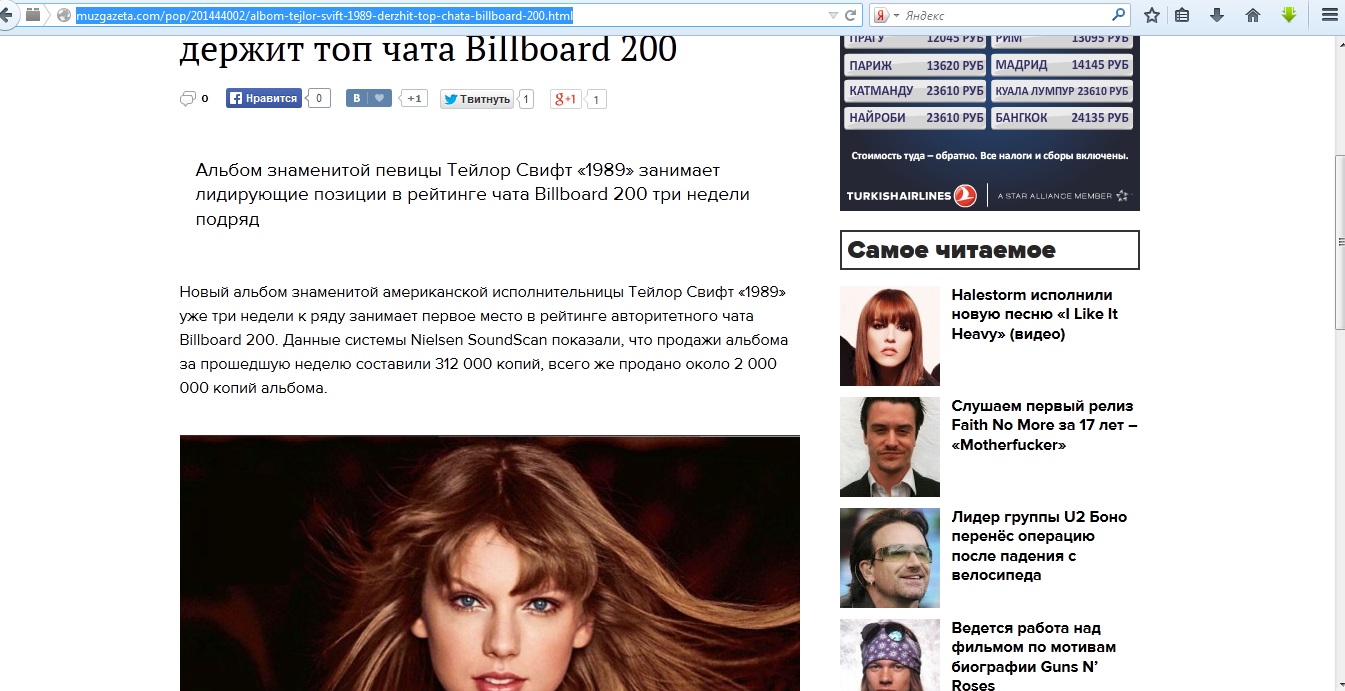Click the НАЙРОБИ 23610 РУБ fare tile
The height and width of the screenshot is (691, 1345).
[x=915, y=117]
